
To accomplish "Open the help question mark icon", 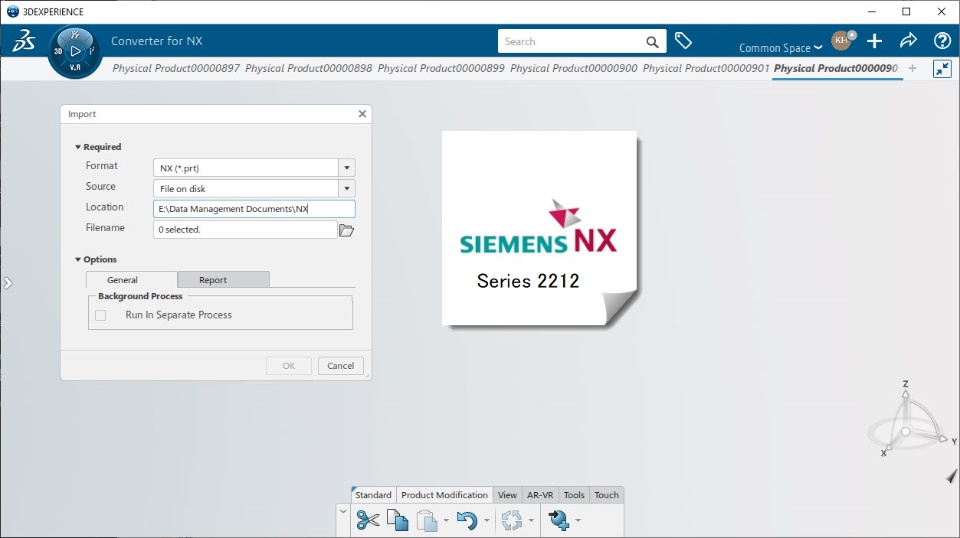I will pyautogui.click(x=942, y=41).
